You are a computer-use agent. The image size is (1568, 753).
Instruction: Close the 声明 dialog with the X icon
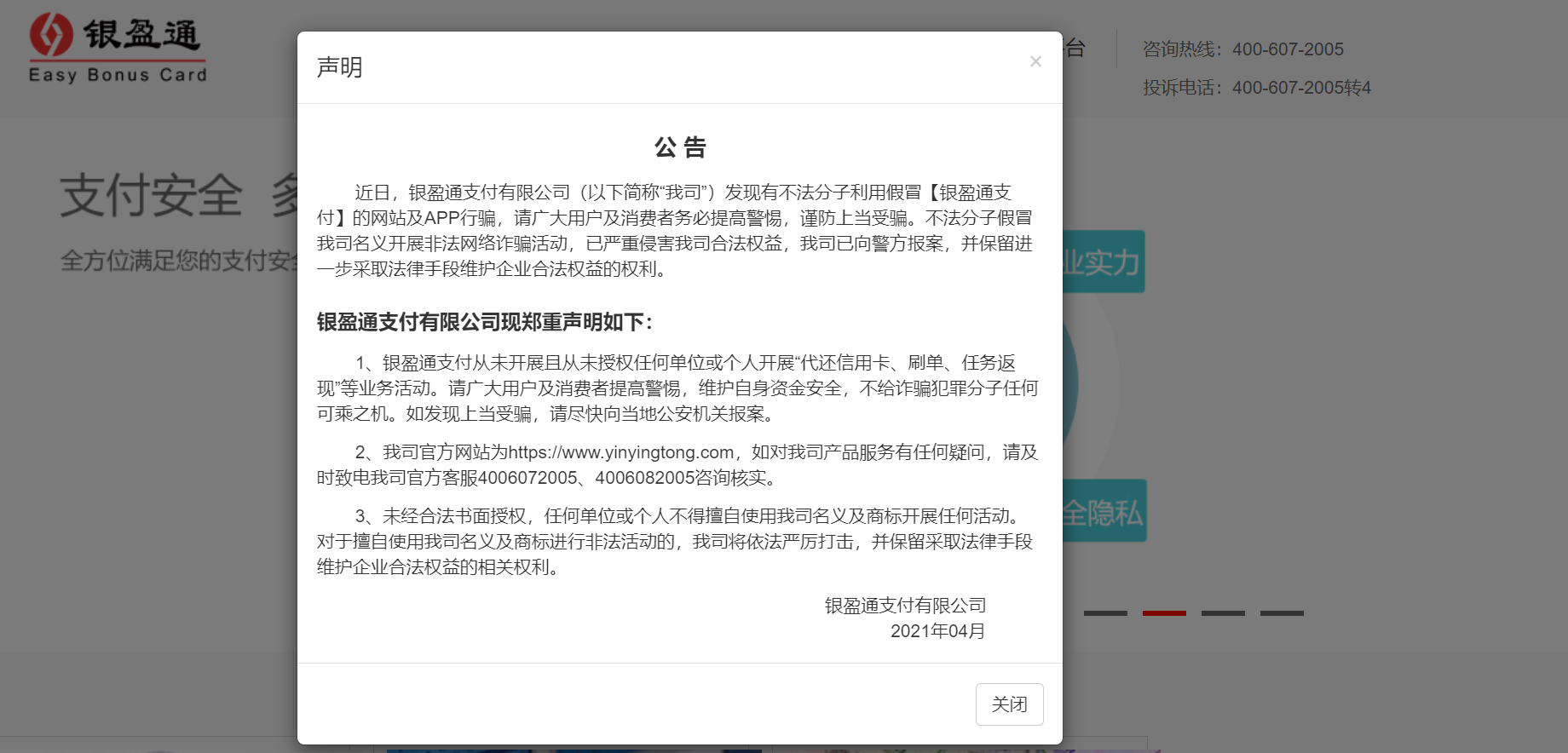(1035, 61)
